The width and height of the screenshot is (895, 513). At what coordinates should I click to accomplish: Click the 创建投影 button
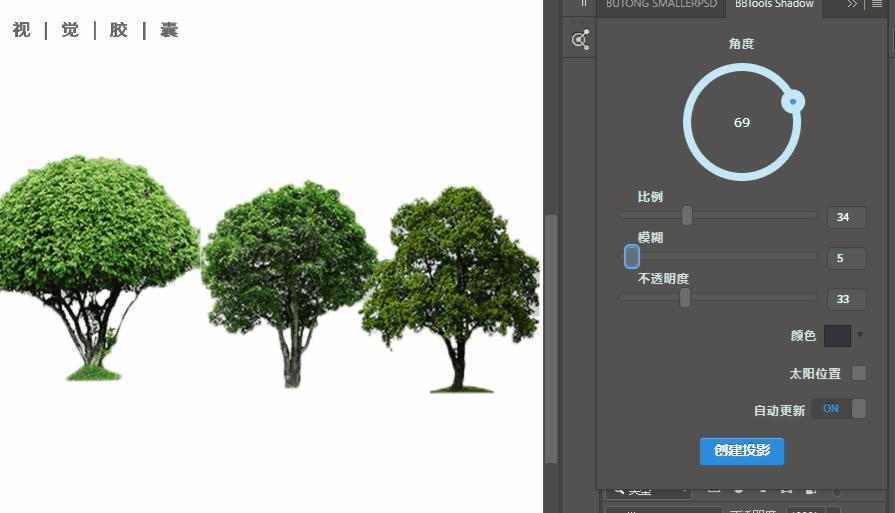742,451
